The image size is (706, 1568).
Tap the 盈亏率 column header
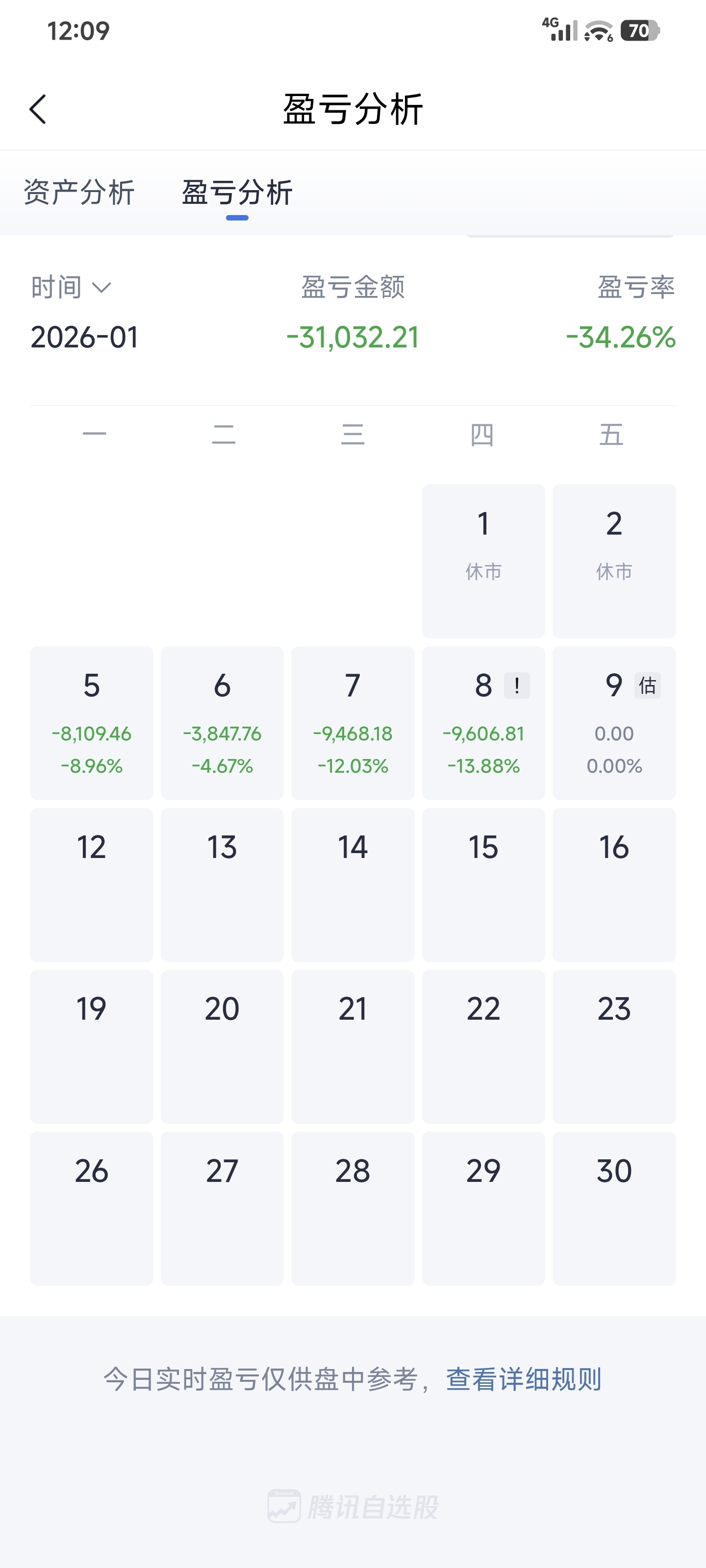(x=635, y=287)
